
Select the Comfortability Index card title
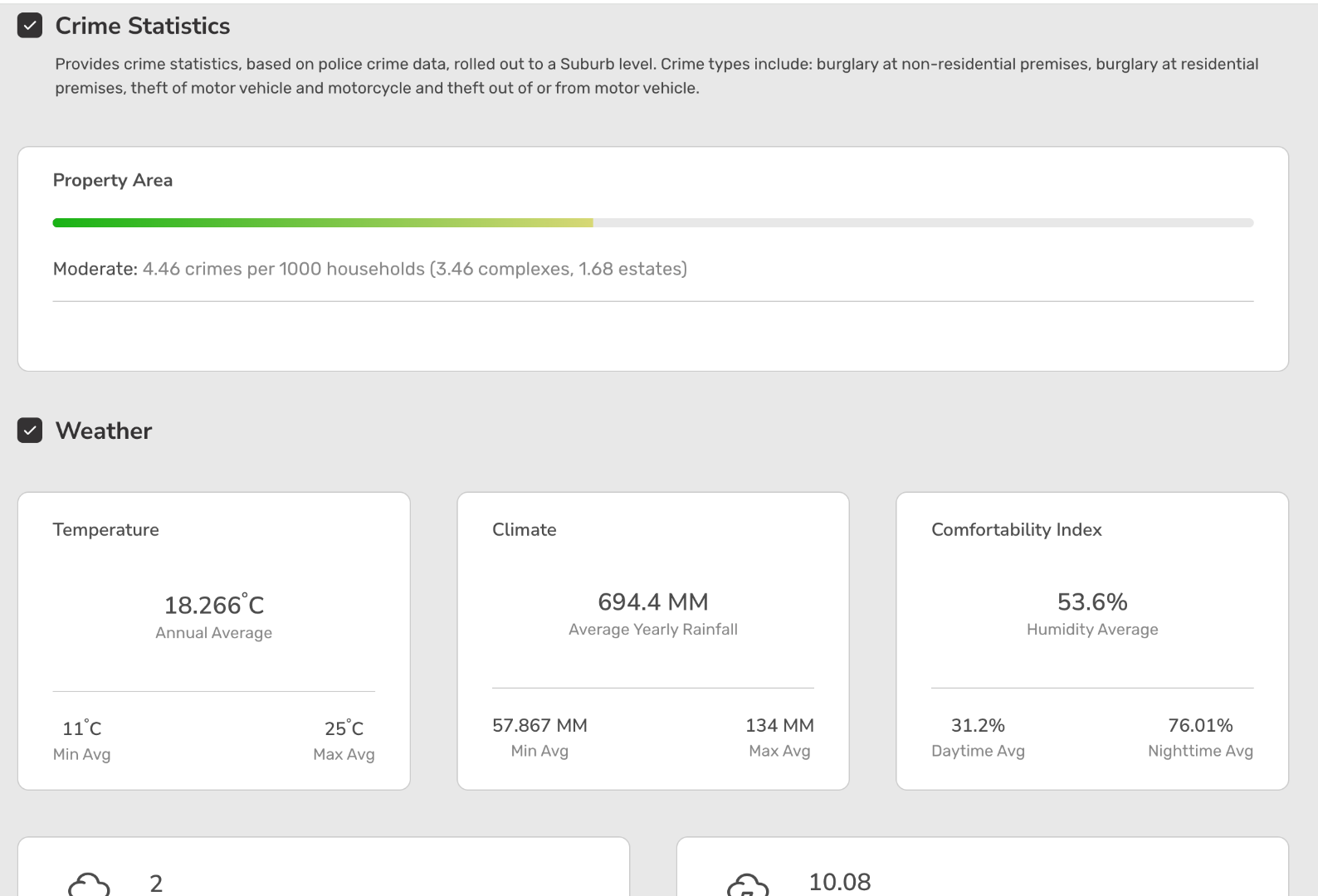[1016, 529]
